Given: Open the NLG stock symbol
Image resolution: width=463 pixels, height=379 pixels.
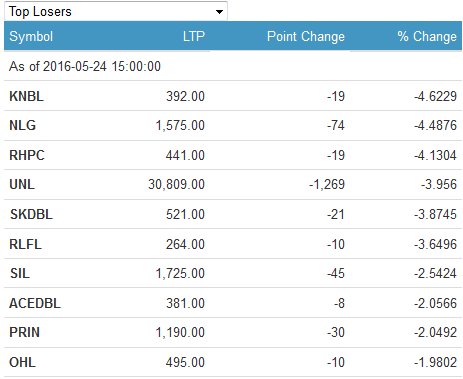Looking at the screenshot, I should 22,125.
